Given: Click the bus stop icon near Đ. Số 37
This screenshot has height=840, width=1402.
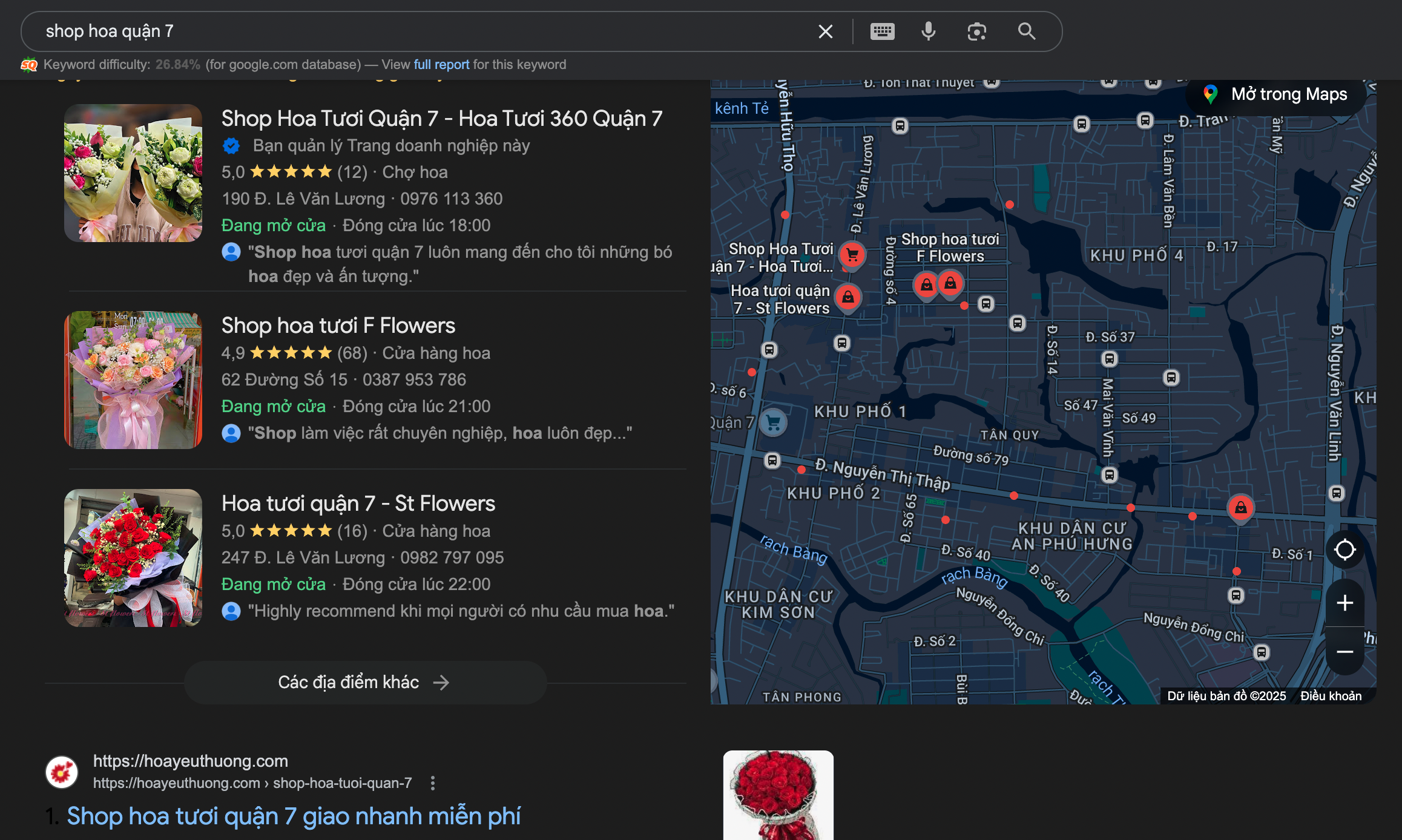Looking at the screenshot, I should point(1109,359).
